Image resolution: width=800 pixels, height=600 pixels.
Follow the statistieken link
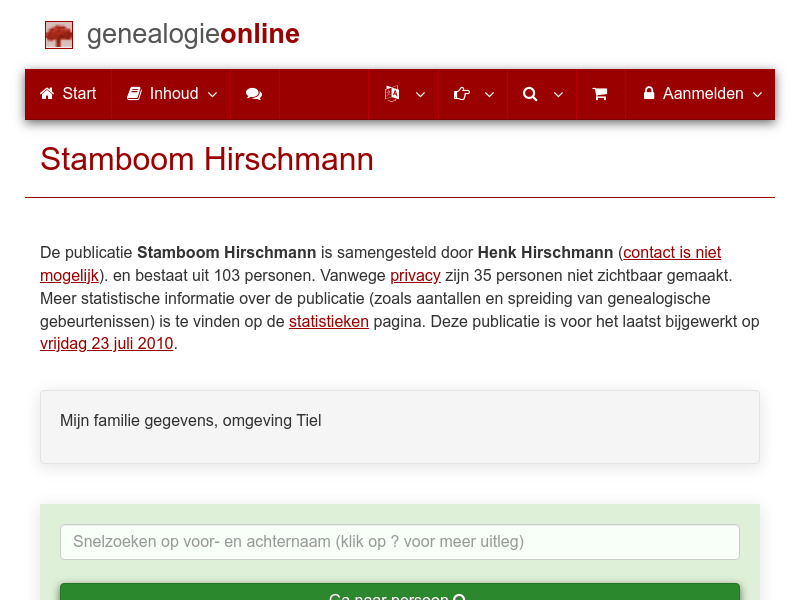pos(329,321)
